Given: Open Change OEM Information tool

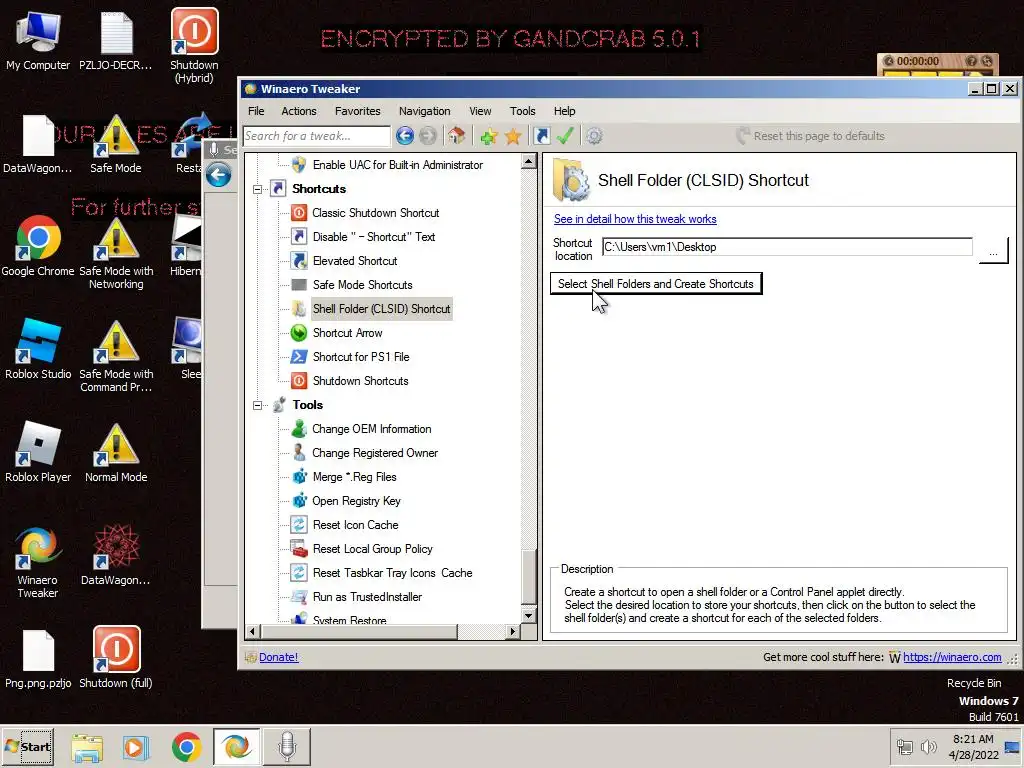Looking at the screenshot, I should [372, 429].
